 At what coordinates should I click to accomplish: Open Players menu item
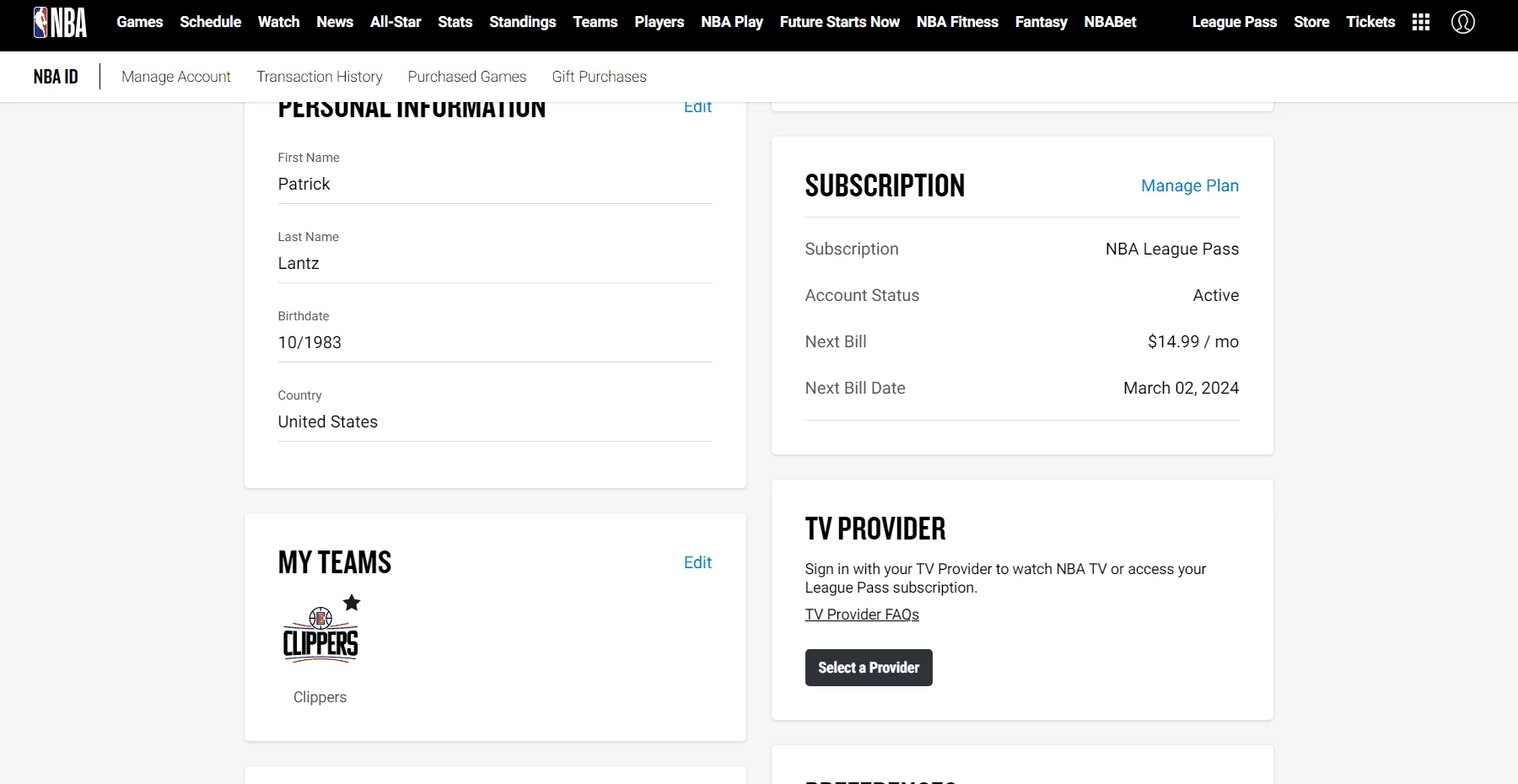659,22
